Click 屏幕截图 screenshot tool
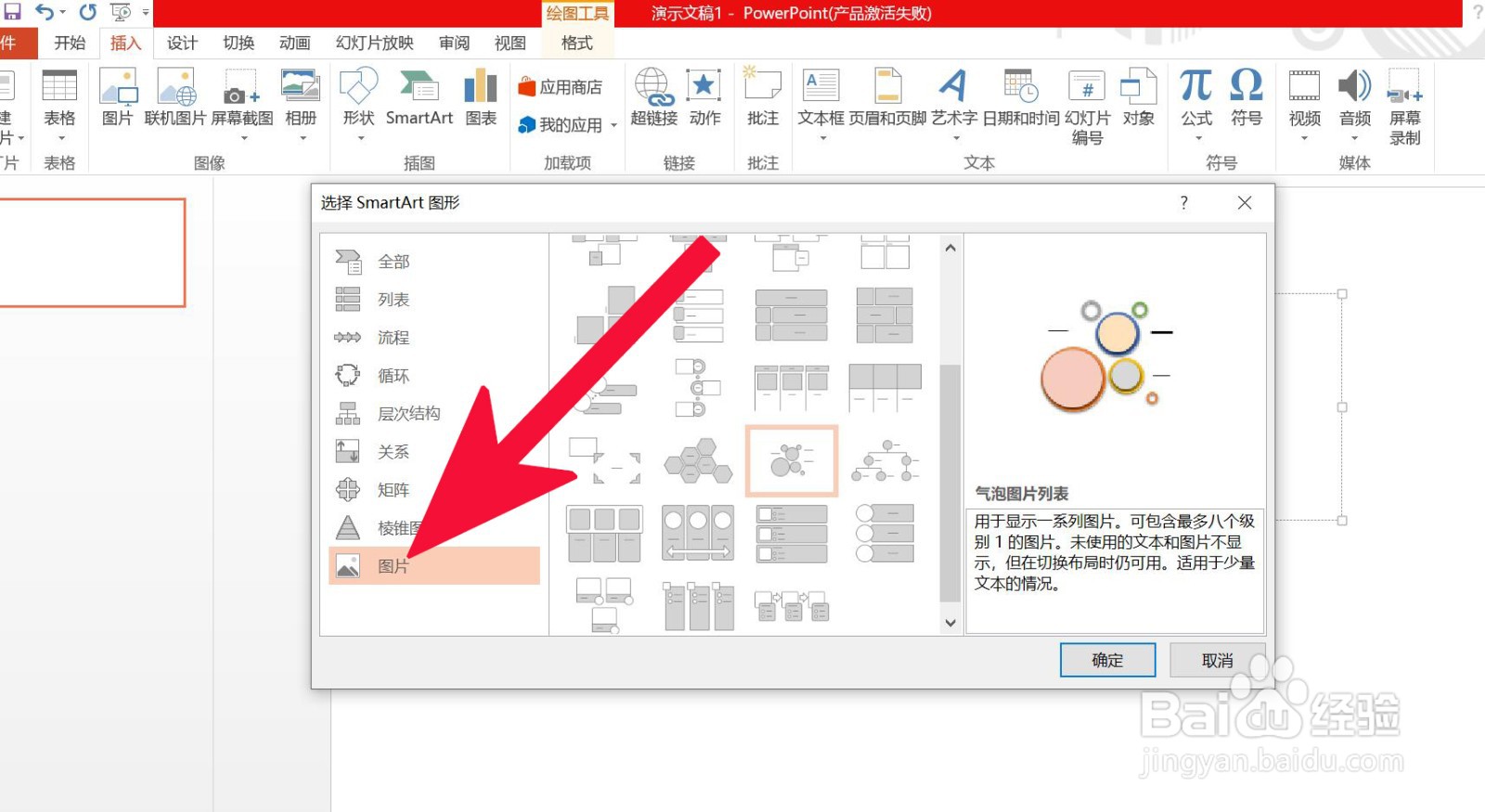Screen dimensions: 1485x812 tap(242, 104)
